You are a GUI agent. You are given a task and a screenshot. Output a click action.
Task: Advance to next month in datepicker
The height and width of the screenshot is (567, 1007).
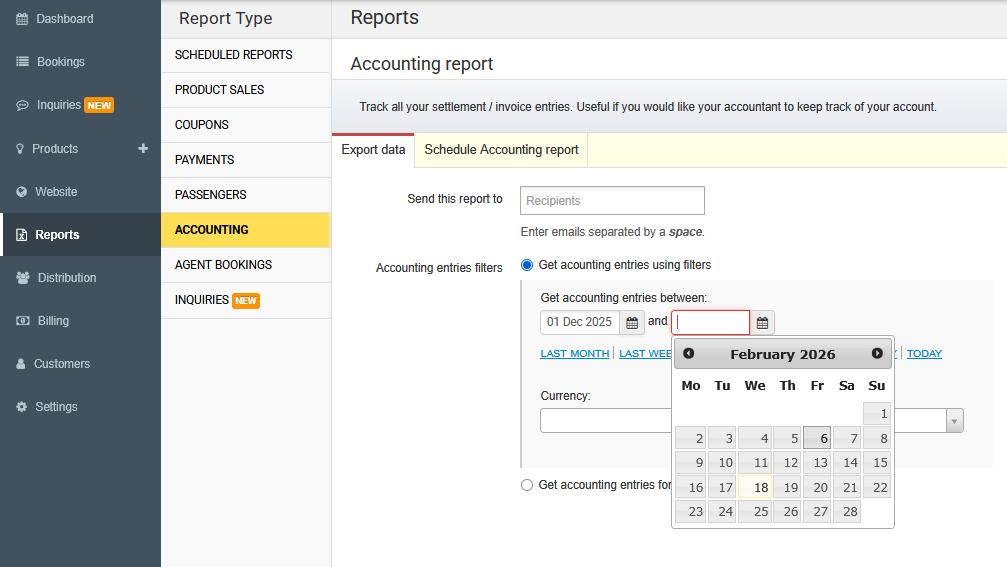pos(877,354)
